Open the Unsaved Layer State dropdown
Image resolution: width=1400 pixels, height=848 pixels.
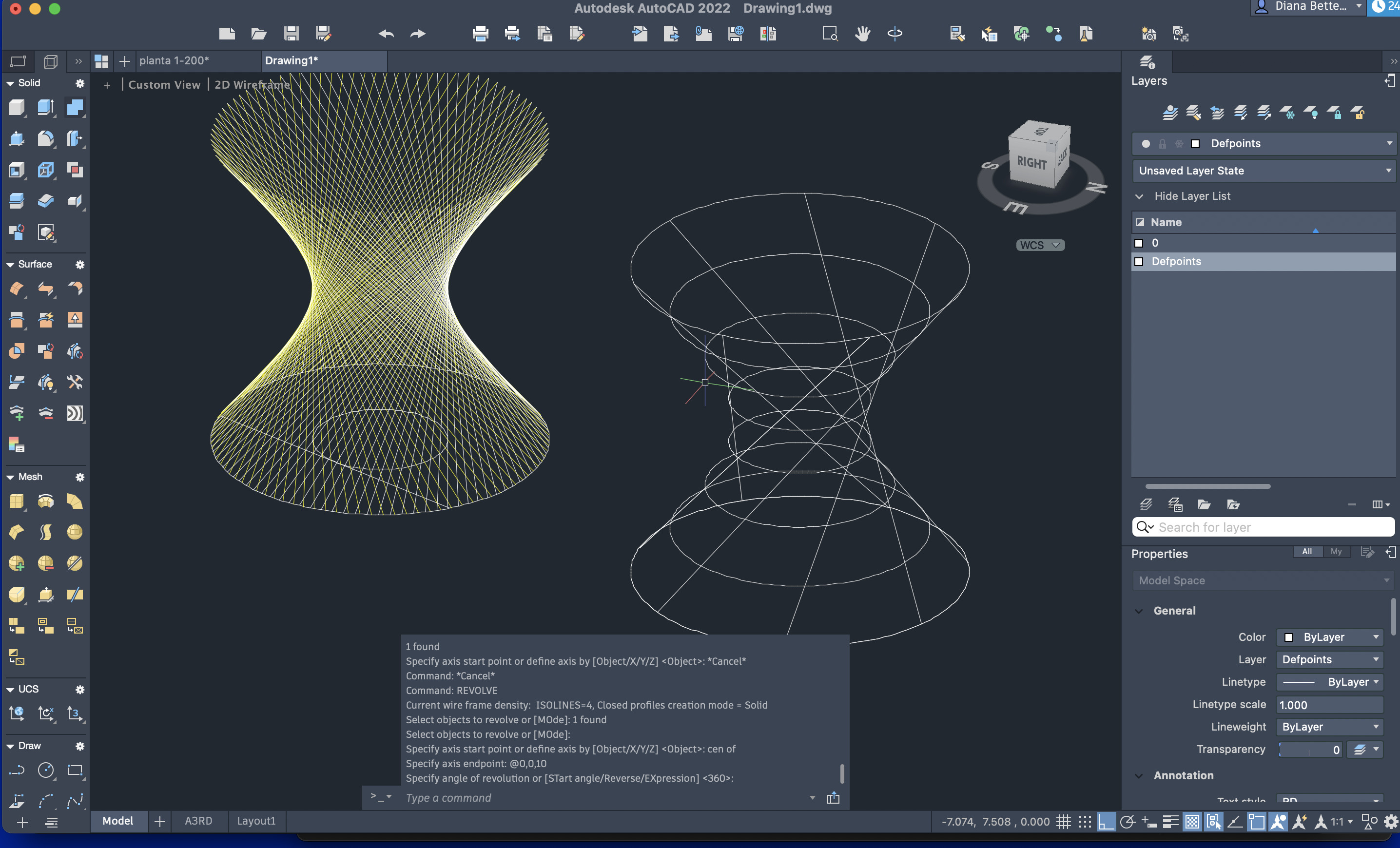coord(1264,171)
